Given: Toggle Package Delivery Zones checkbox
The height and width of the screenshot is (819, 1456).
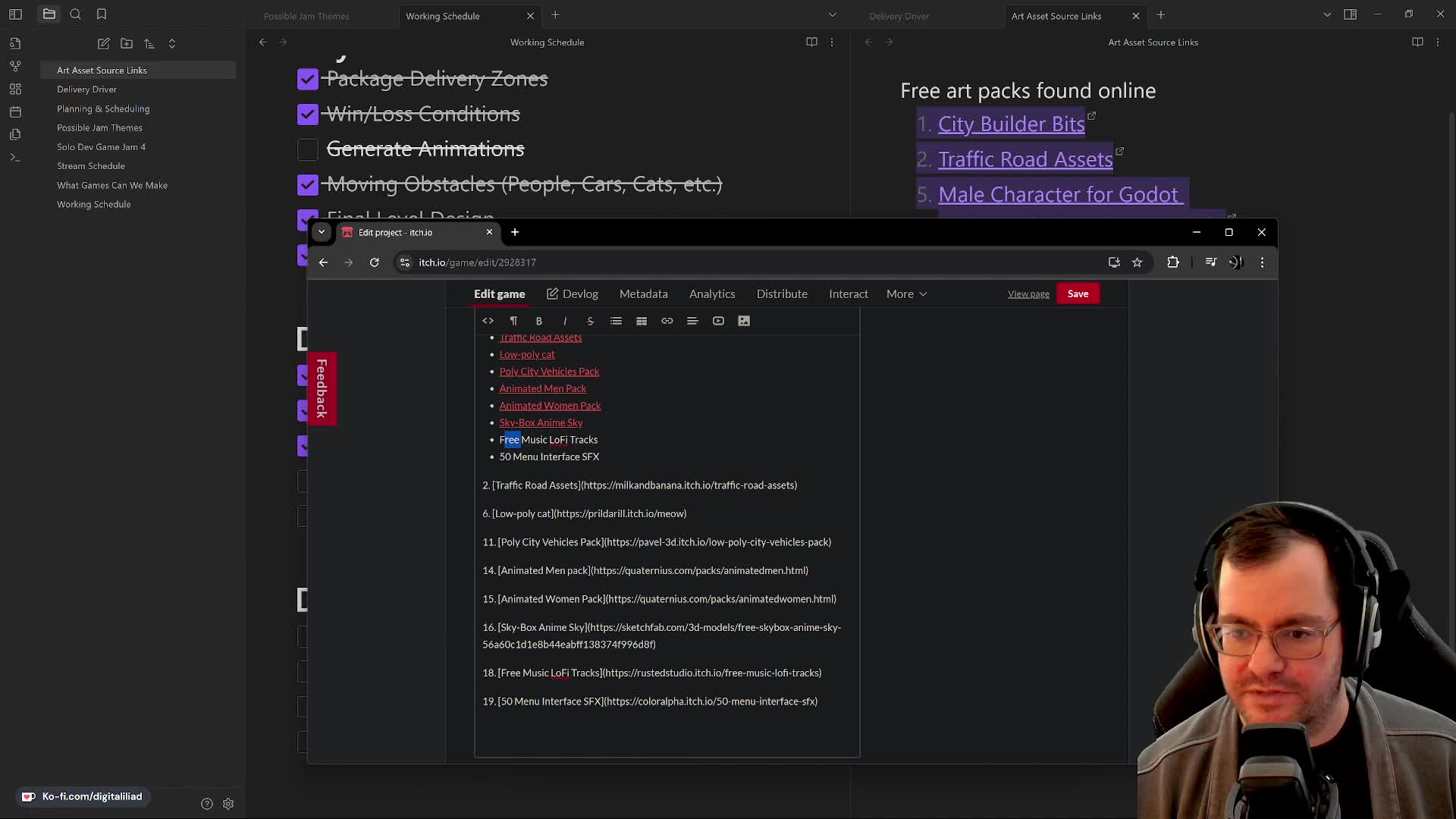Looking at the screenshot, I should 308,79.
